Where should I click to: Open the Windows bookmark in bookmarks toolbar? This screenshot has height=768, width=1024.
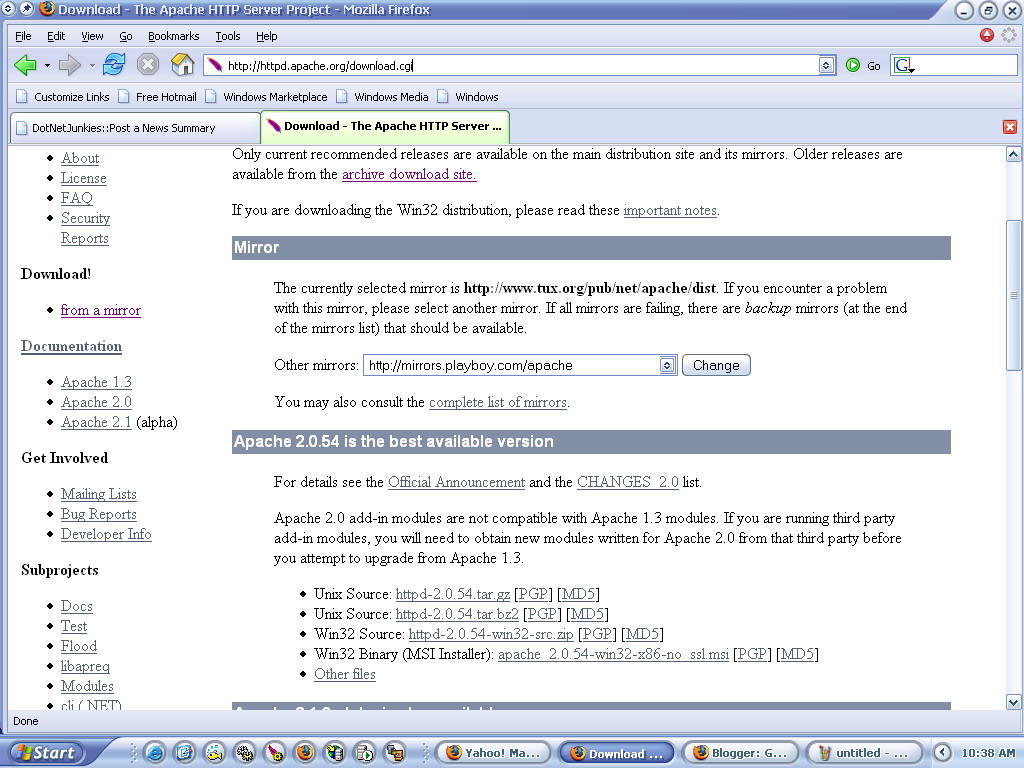(468, 97)
